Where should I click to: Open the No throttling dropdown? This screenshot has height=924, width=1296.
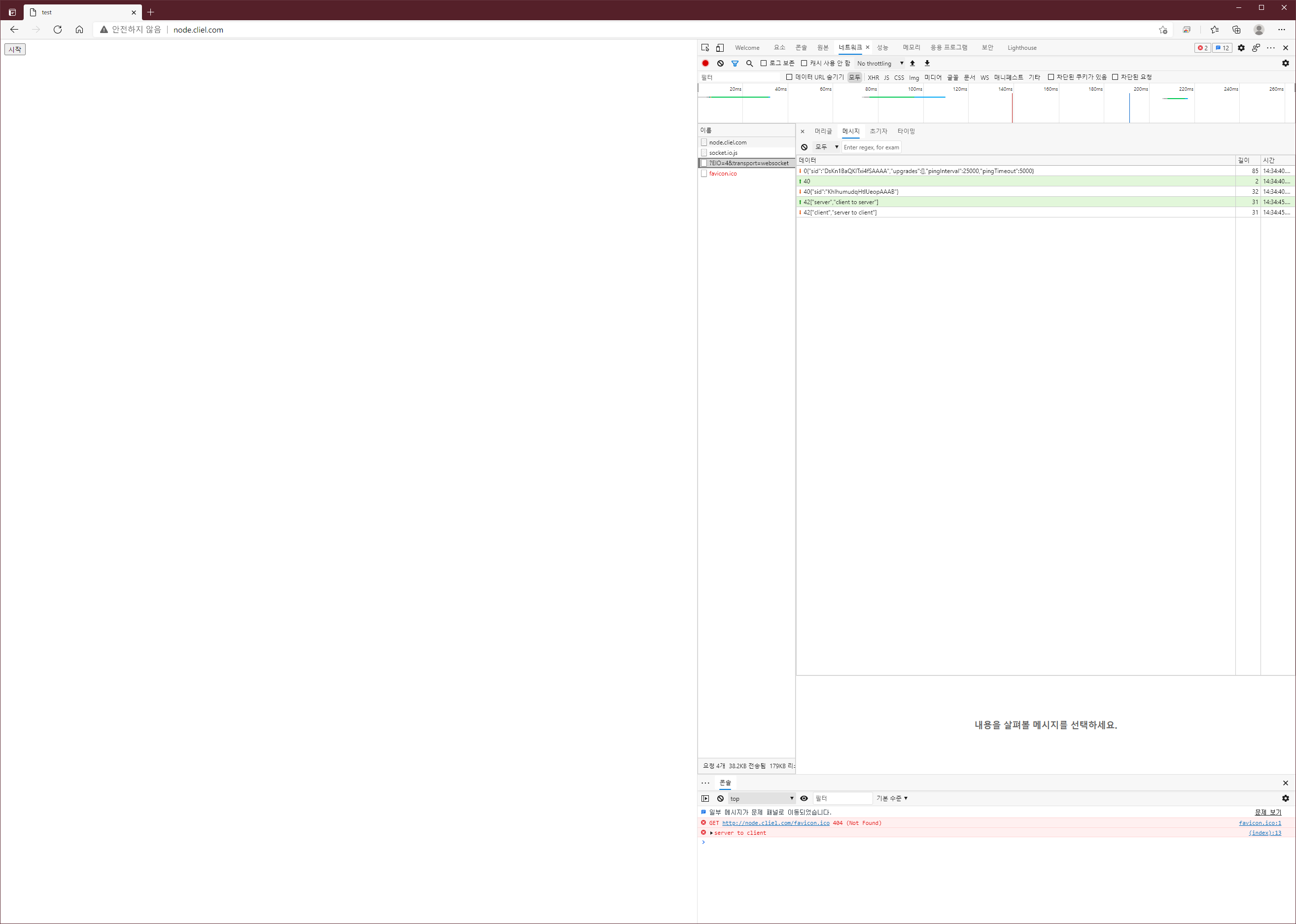879,63
